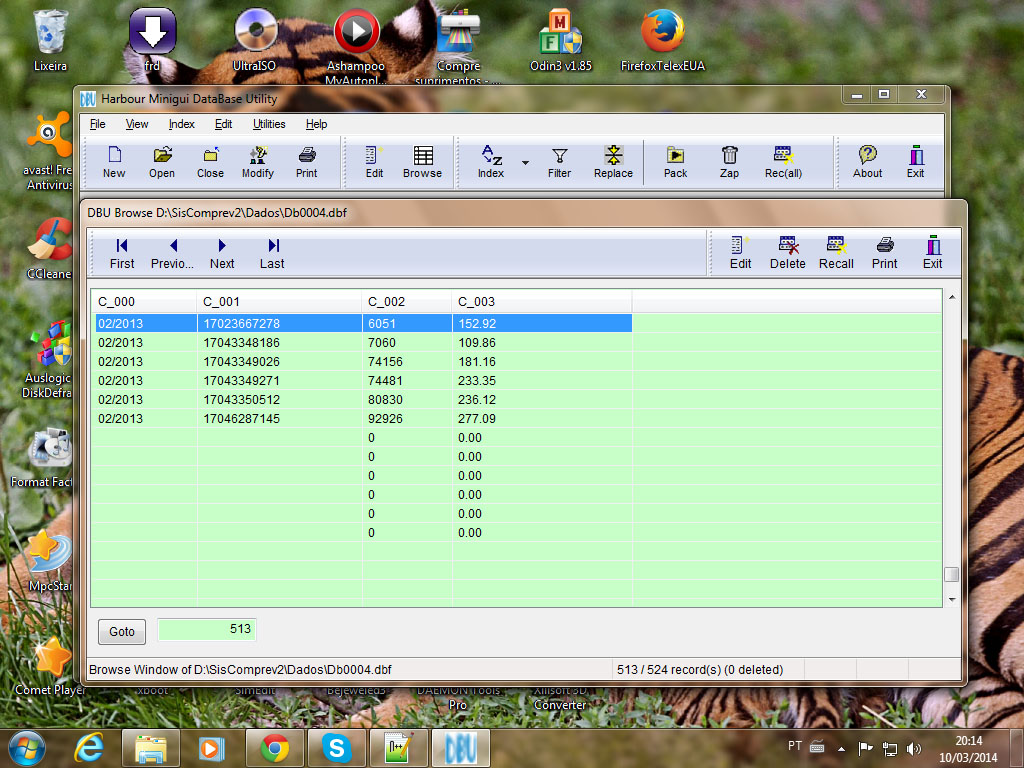Expand the Index dropdown arrow
This screenshot has width=1024, height=768.
(525, 162)
